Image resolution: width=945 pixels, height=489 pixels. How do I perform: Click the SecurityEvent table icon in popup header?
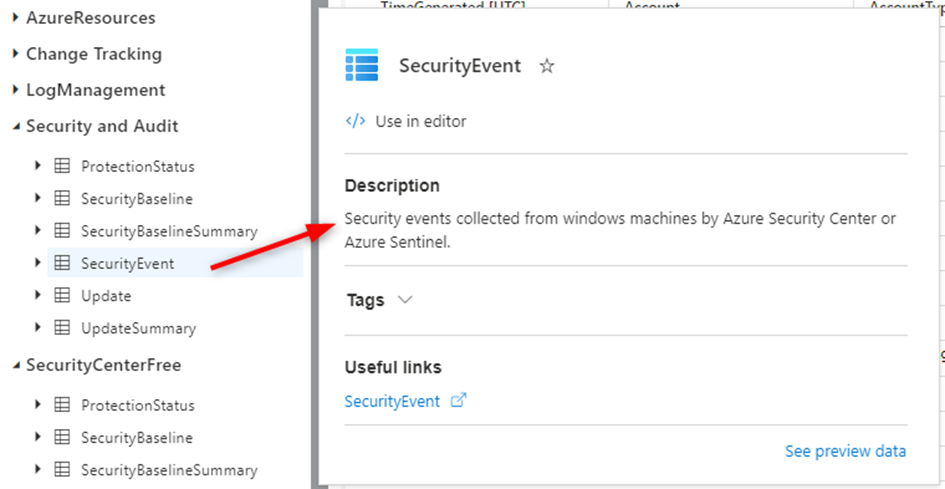pos(362,65)
